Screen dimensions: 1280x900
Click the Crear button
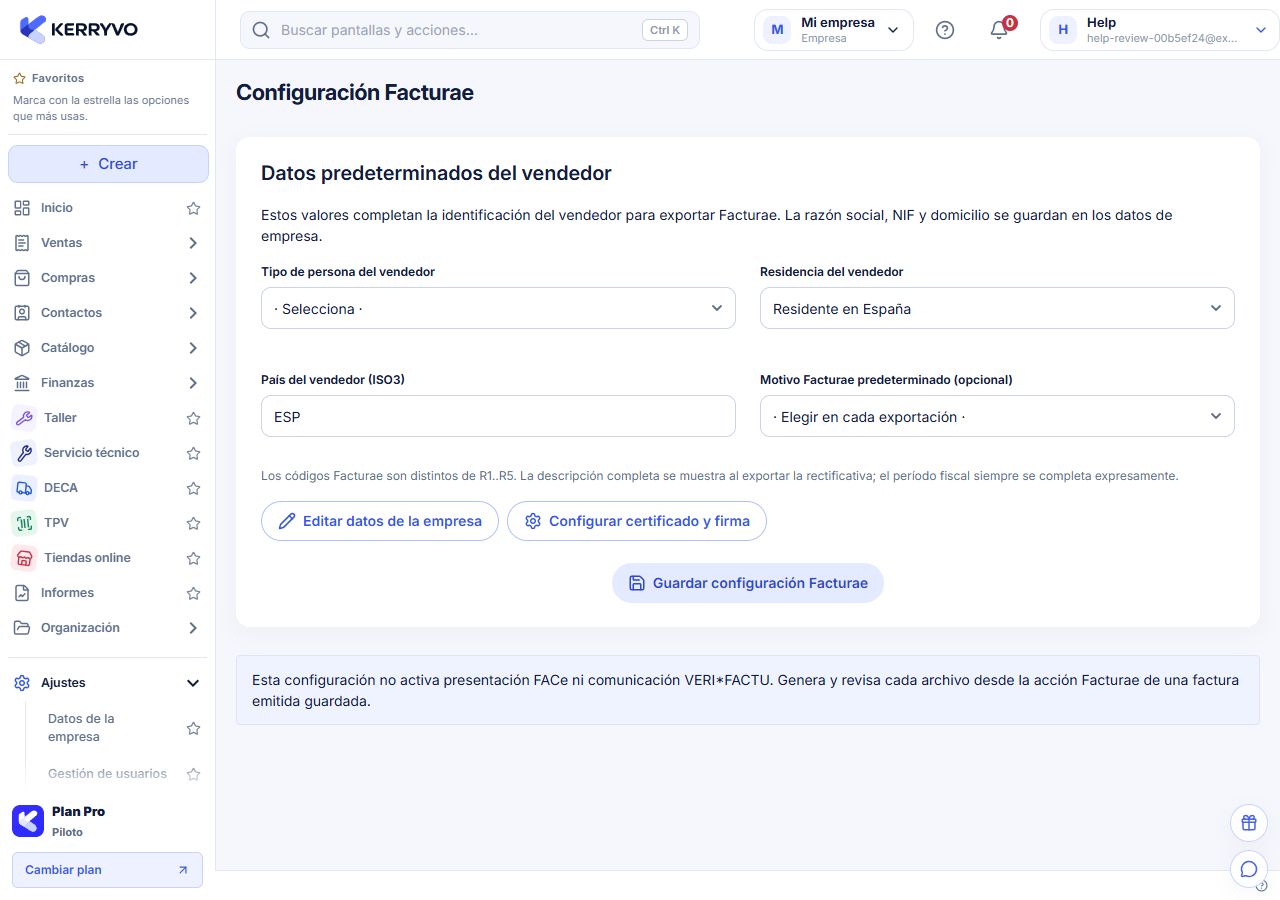click(x=108, y=164)
